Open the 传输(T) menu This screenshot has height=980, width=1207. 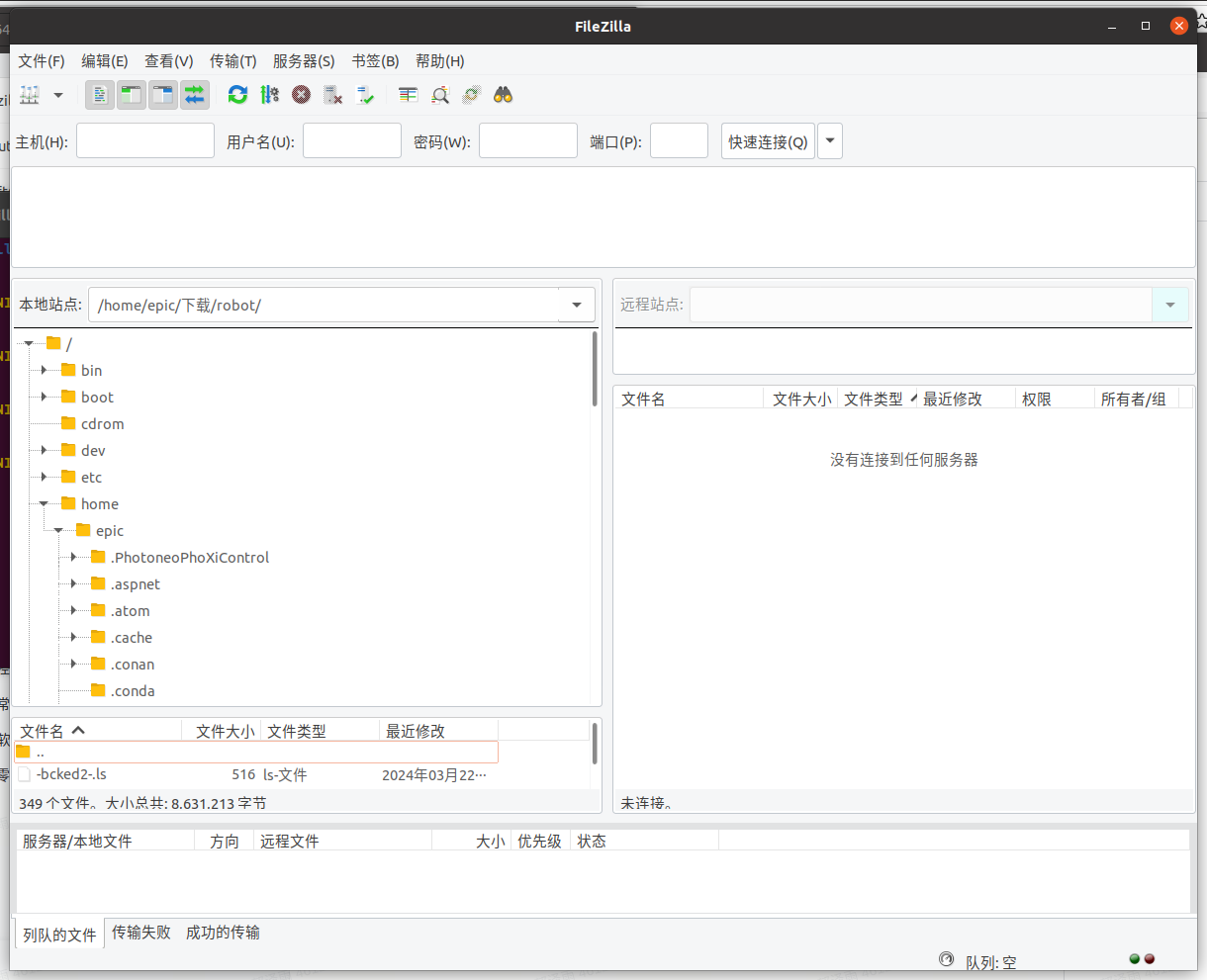pyautogui.click(x=232, y=61)
